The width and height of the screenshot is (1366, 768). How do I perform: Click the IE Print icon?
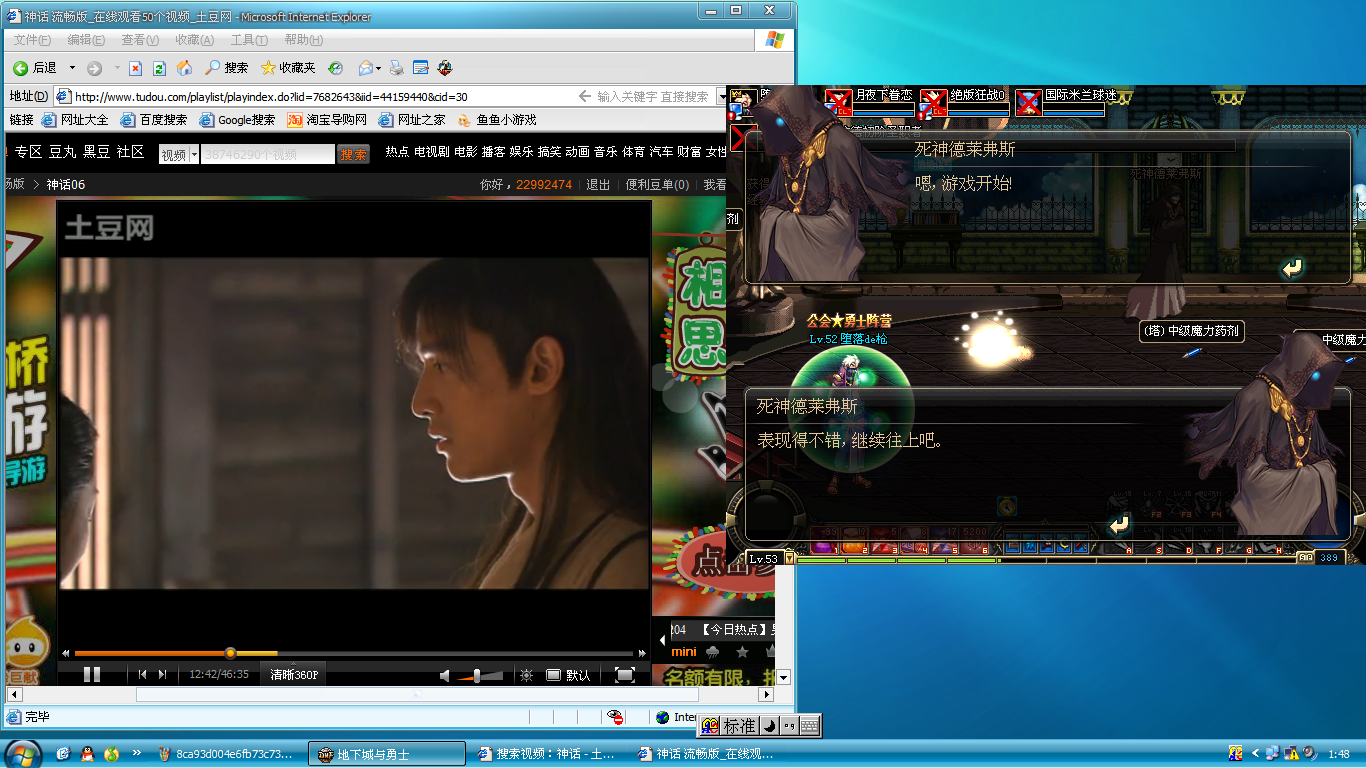point(397,68)
